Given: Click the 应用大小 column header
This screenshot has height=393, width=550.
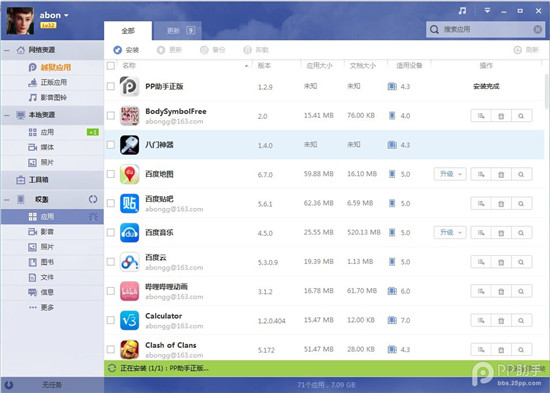Looking at the screenshot, I should tap(319, 66).
